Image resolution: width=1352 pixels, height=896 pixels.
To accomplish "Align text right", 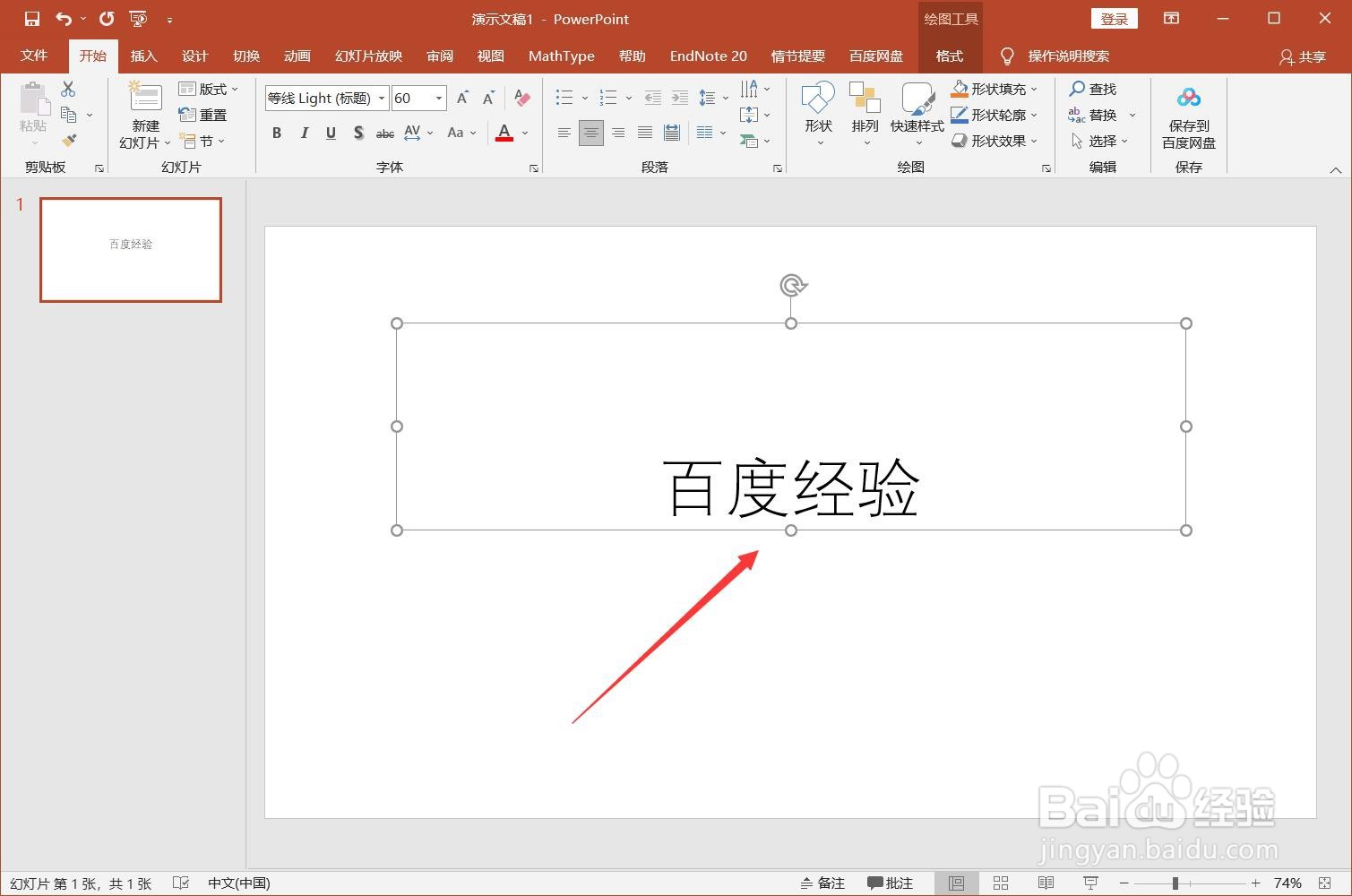I will click(618, 133).
